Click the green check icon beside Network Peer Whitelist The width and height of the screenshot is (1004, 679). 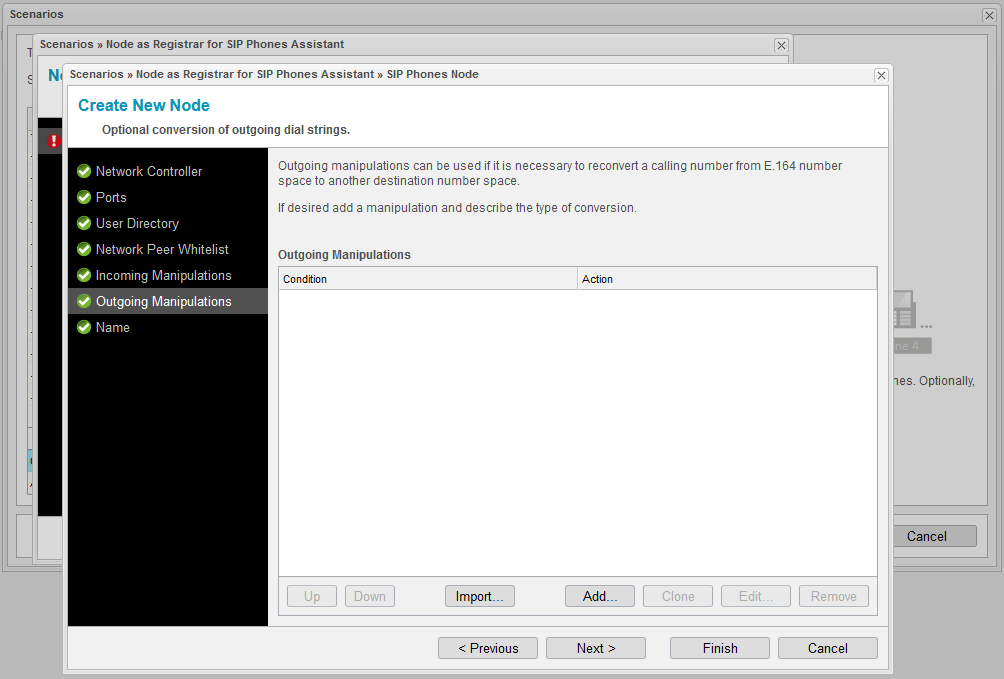click(x=84, y=249)
